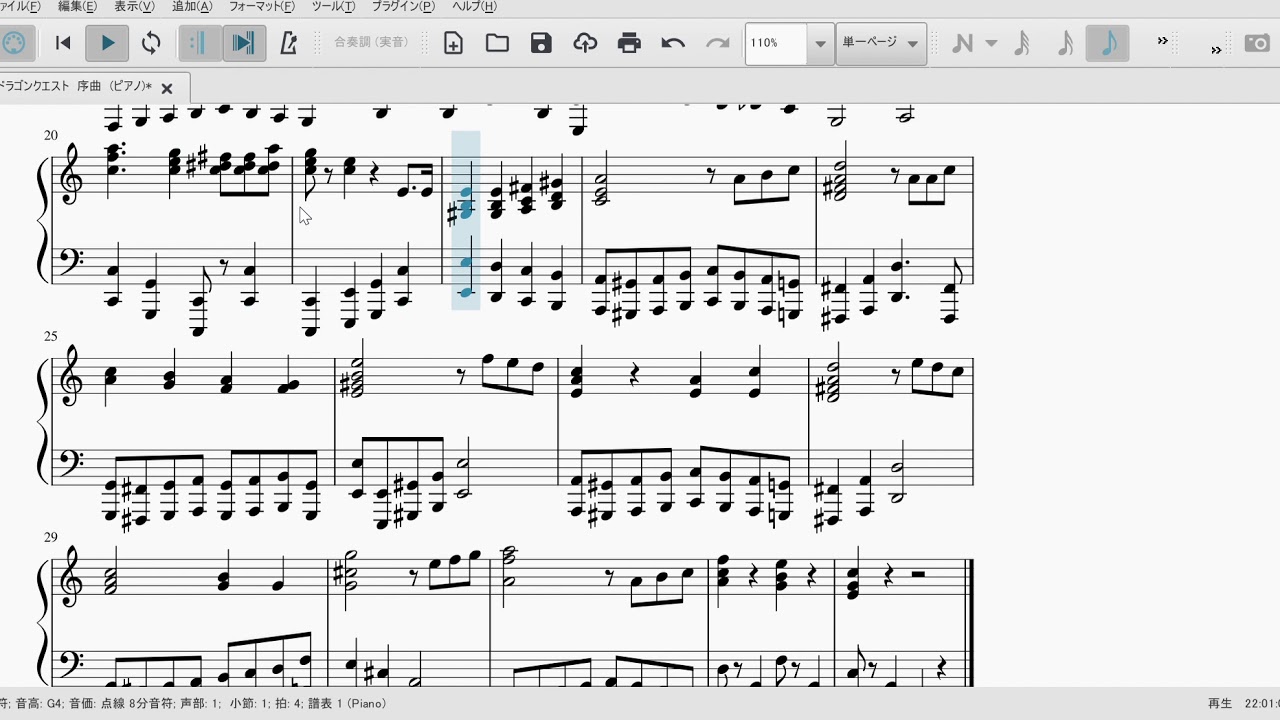This screenshot has width=1280, height=720.
Task: Create a new score
Action: coord(453,43)
